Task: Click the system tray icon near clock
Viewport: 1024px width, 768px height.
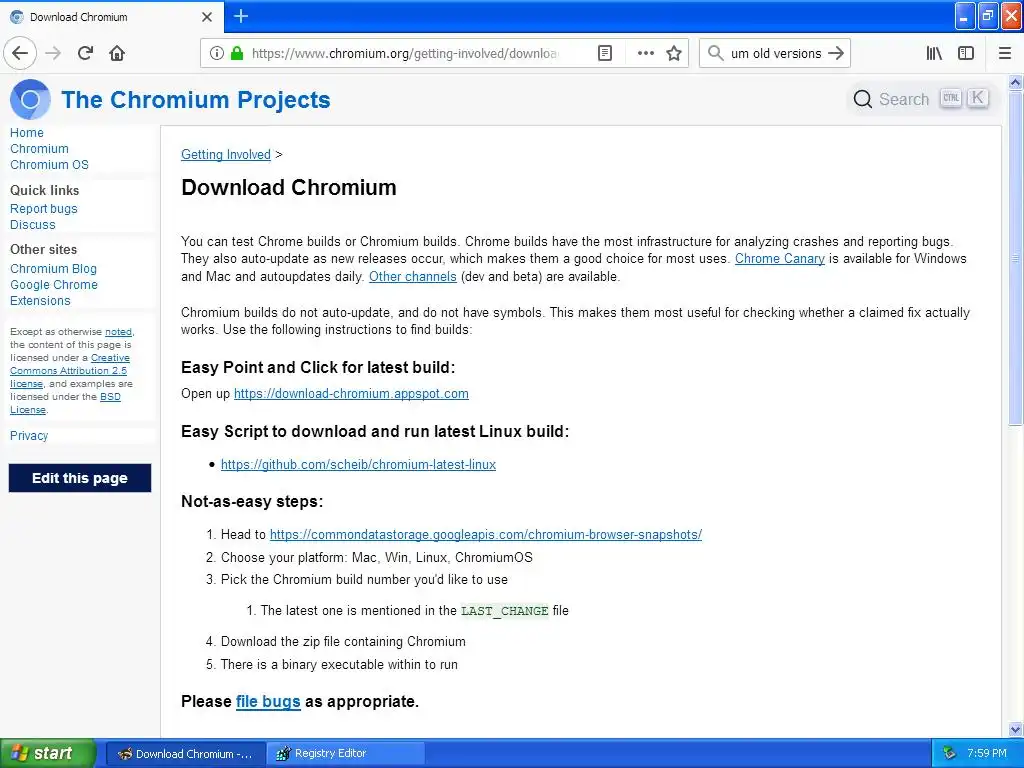Action: point(949,753)
